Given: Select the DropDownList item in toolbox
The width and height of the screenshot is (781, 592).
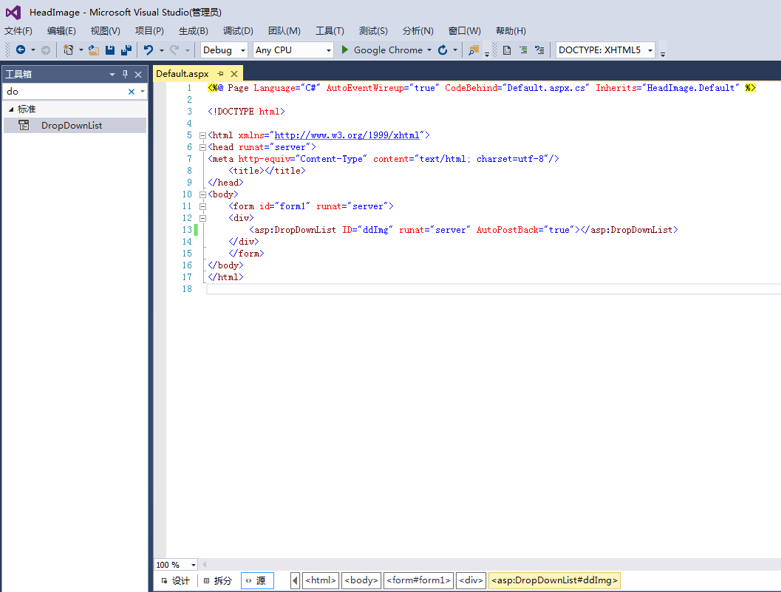Looking at the screenshot, I should [71, 125].
